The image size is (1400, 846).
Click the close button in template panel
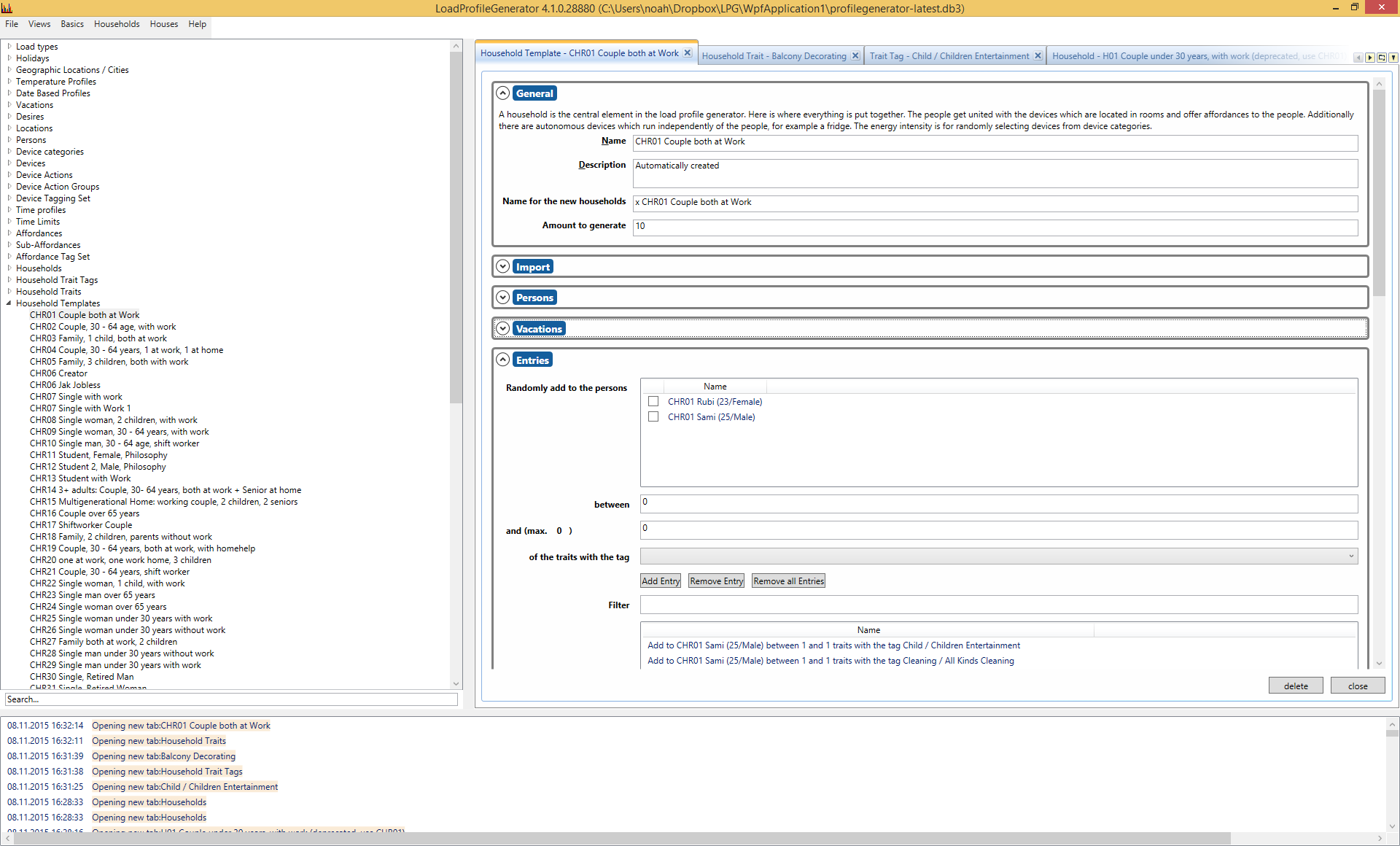click(1358, 686)
